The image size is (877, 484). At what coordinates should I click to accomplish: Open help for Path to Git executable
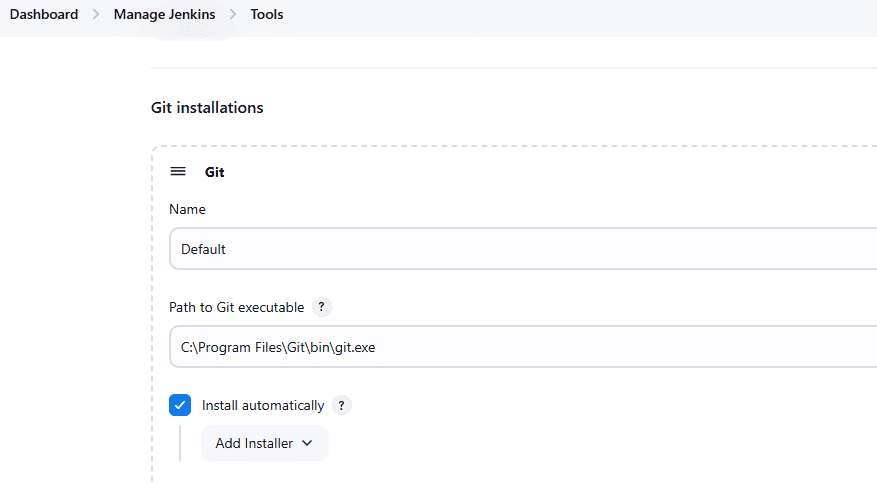[x=322, y=307]
